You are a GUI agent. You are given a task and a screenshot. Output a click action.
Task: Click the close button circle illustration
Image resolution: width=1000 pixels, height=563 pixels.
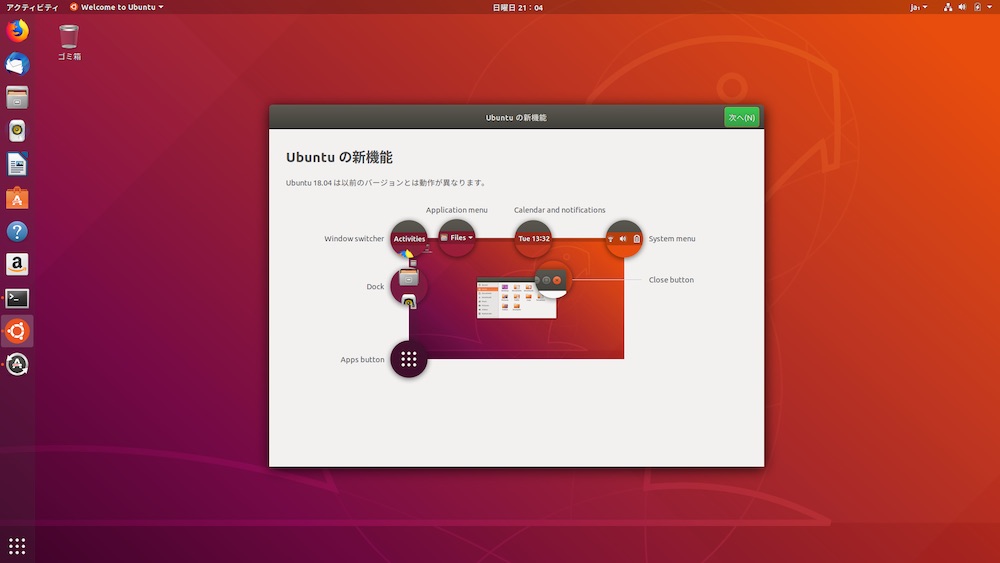click(552, 280)
